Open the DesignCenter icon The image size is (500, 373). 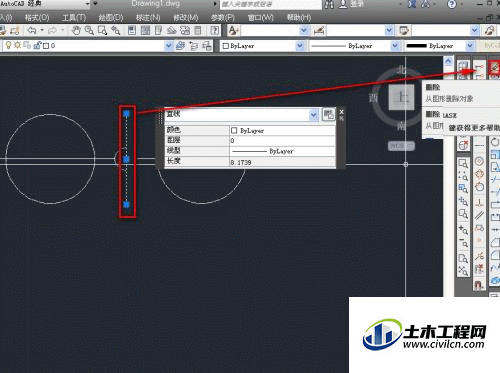coord(145,31)
